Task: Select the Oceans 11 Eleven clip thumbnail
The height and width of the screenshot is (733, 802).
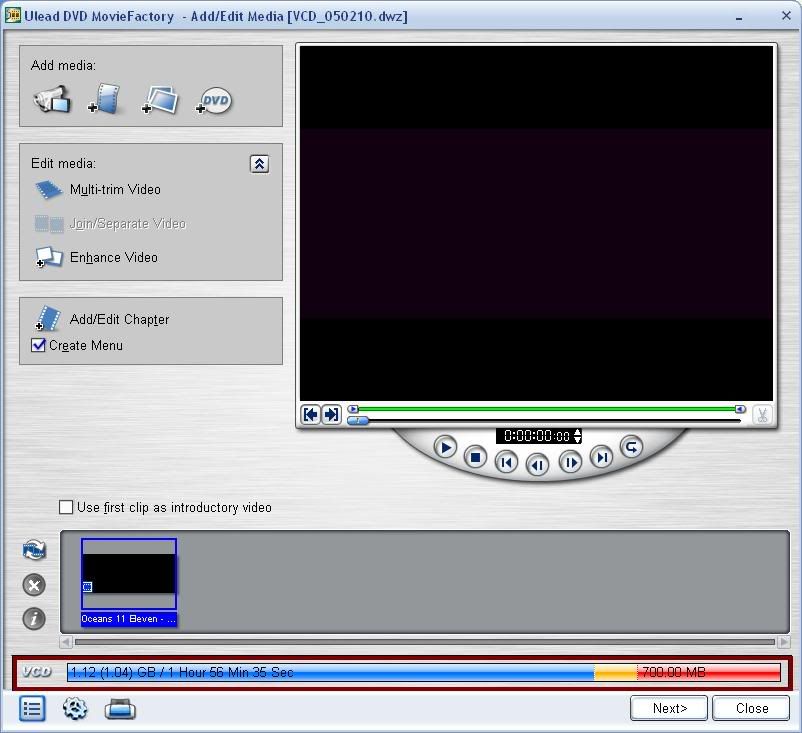Action: tap(129, 573)
